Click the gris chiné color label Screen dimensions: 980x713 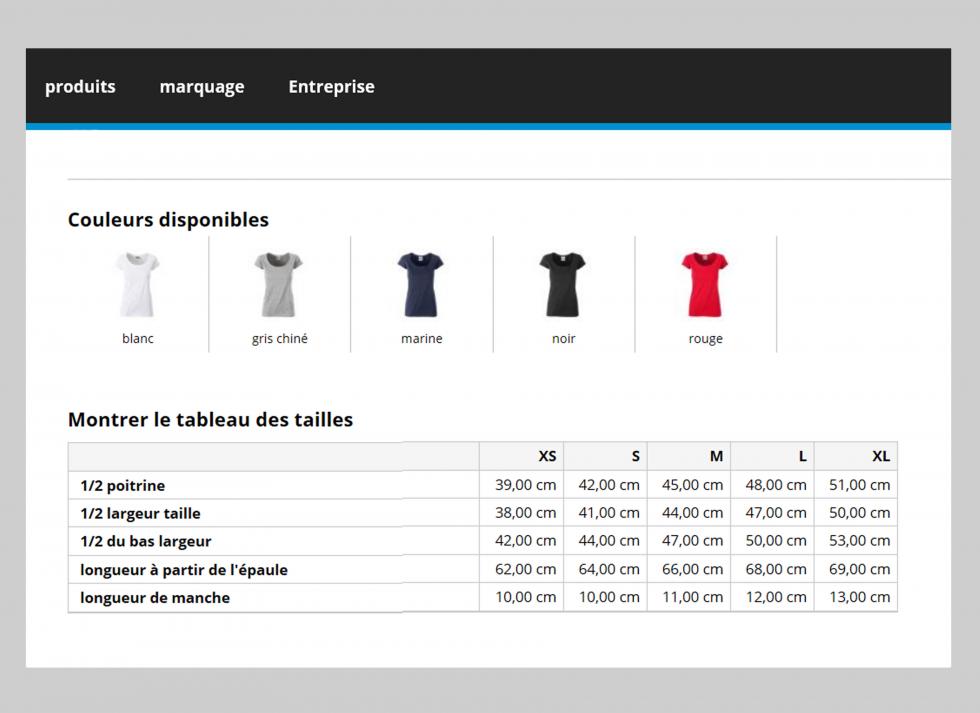click(x=279, y=339)
